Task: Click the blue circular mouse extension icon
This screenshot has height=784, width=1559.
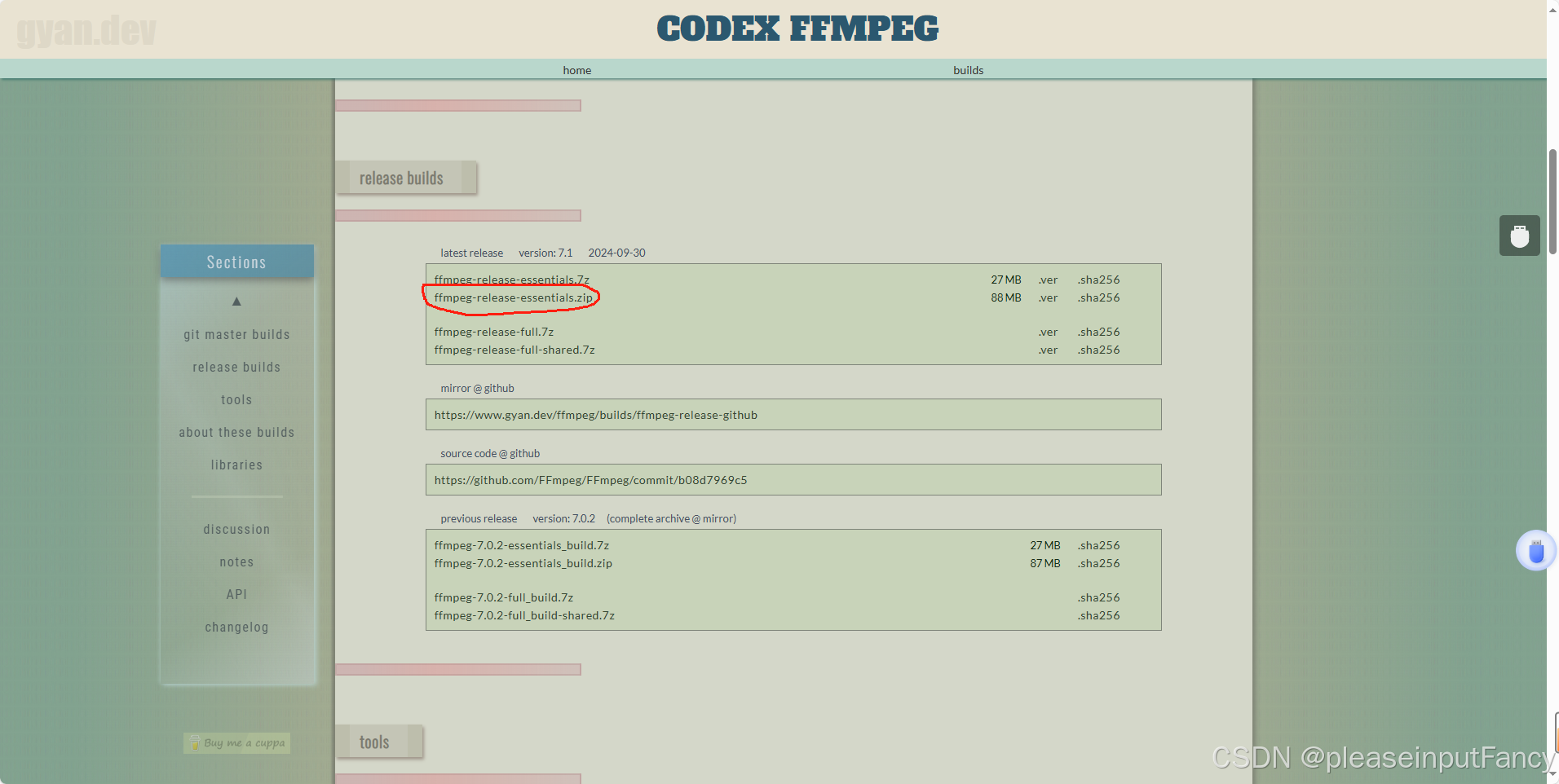Action: (x=1536, y=551)
